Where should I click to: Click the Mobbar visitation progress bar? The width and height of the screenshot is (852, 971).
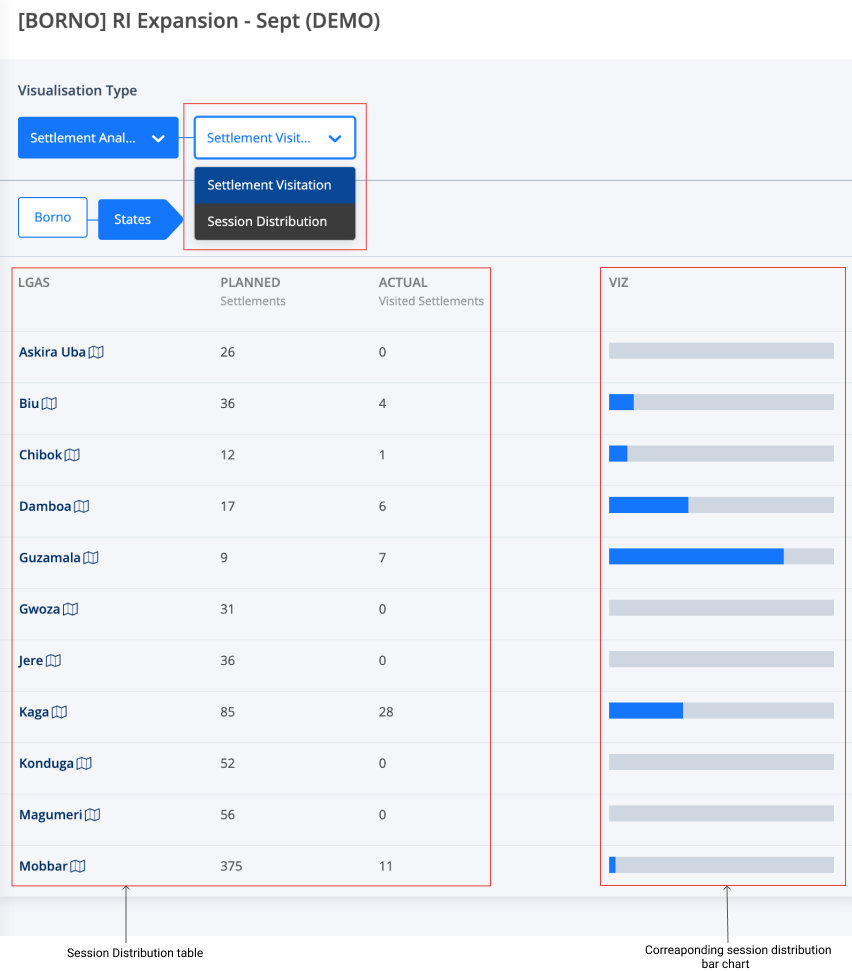tap(721, 865)
